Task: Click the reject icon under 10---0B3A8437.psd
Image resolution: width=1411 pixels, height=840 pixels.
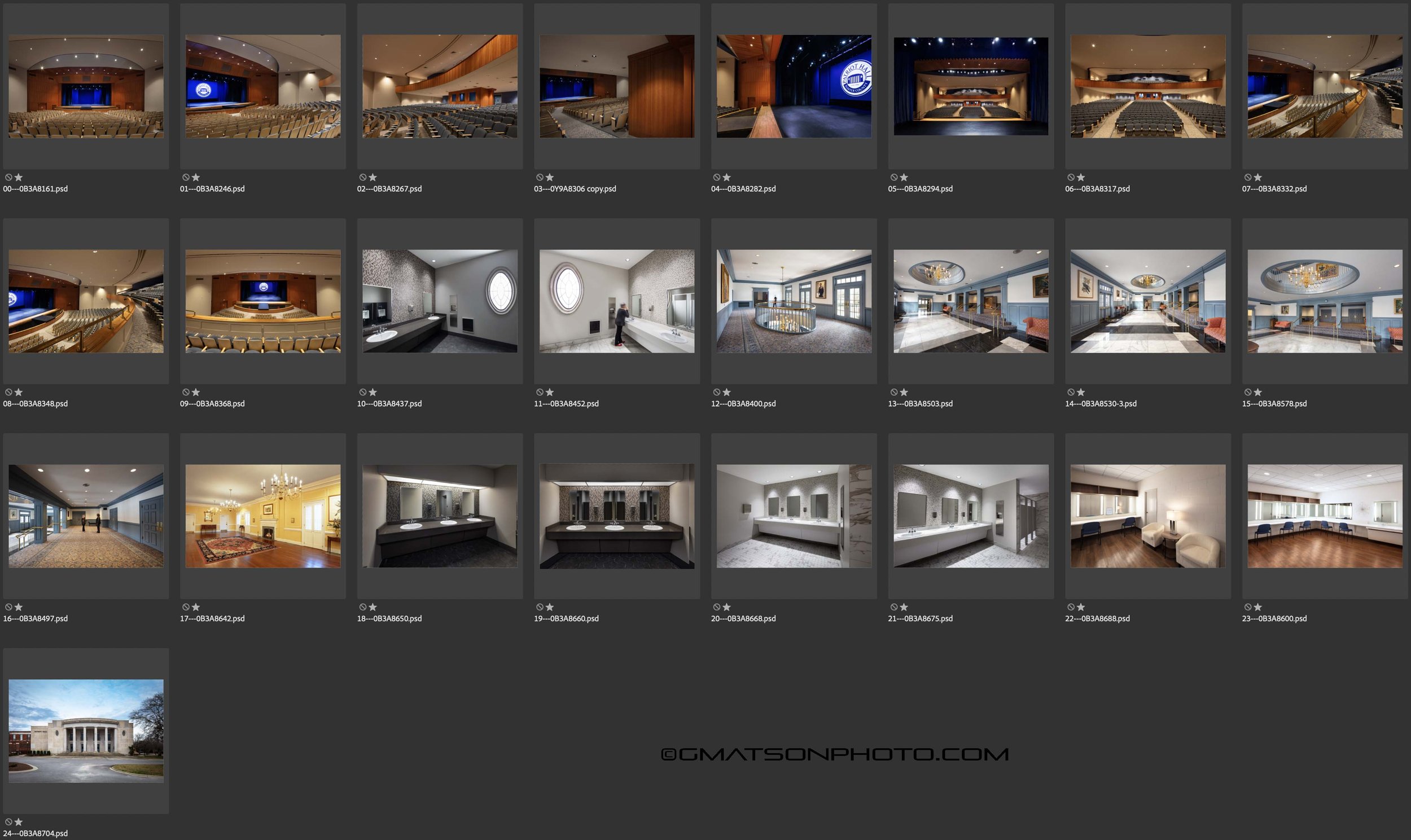Action: (x=362, y=392)
